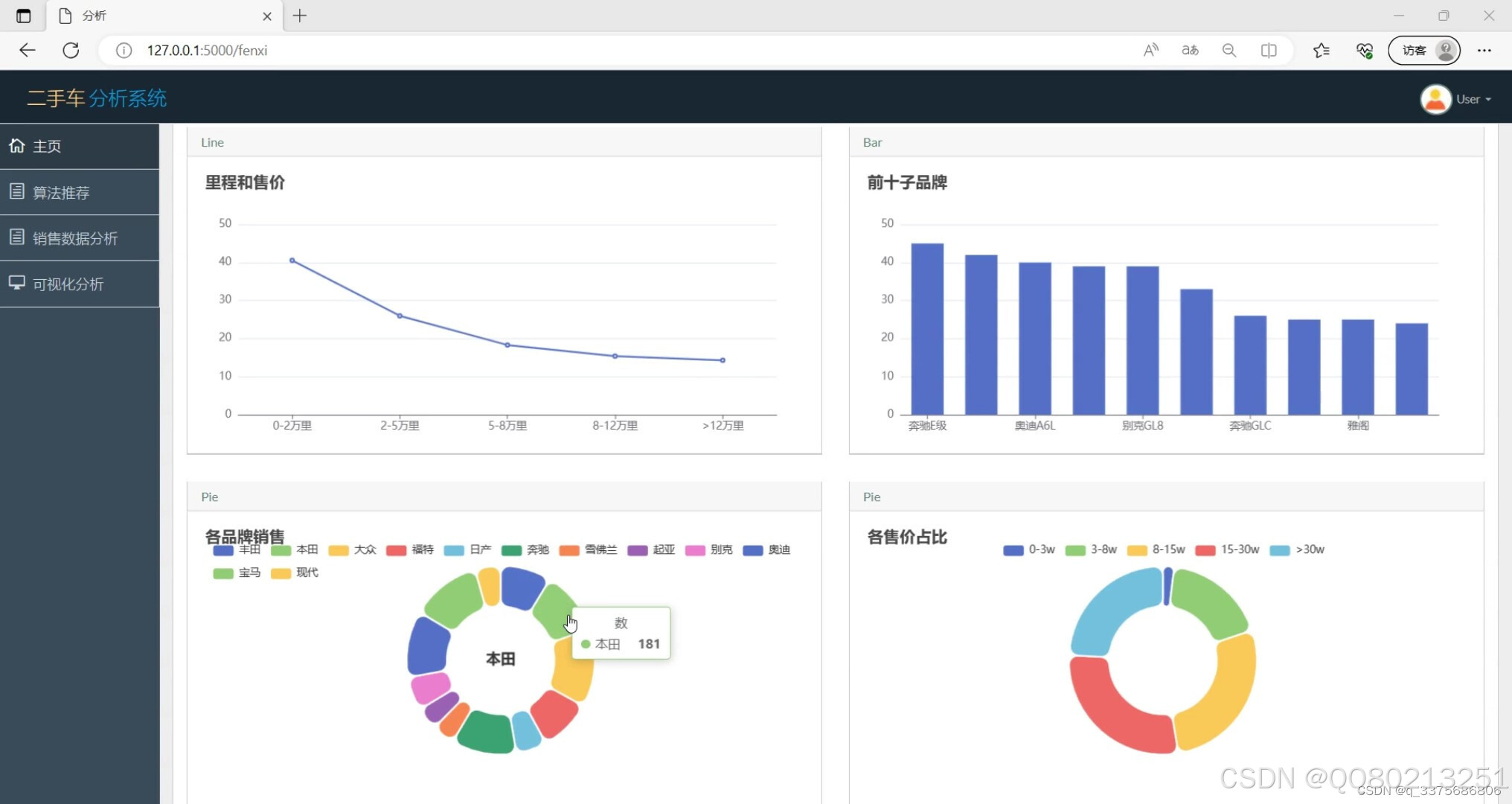Expand the User dropdown menu
The image size is (1512, 804).
coord(1471,98)
